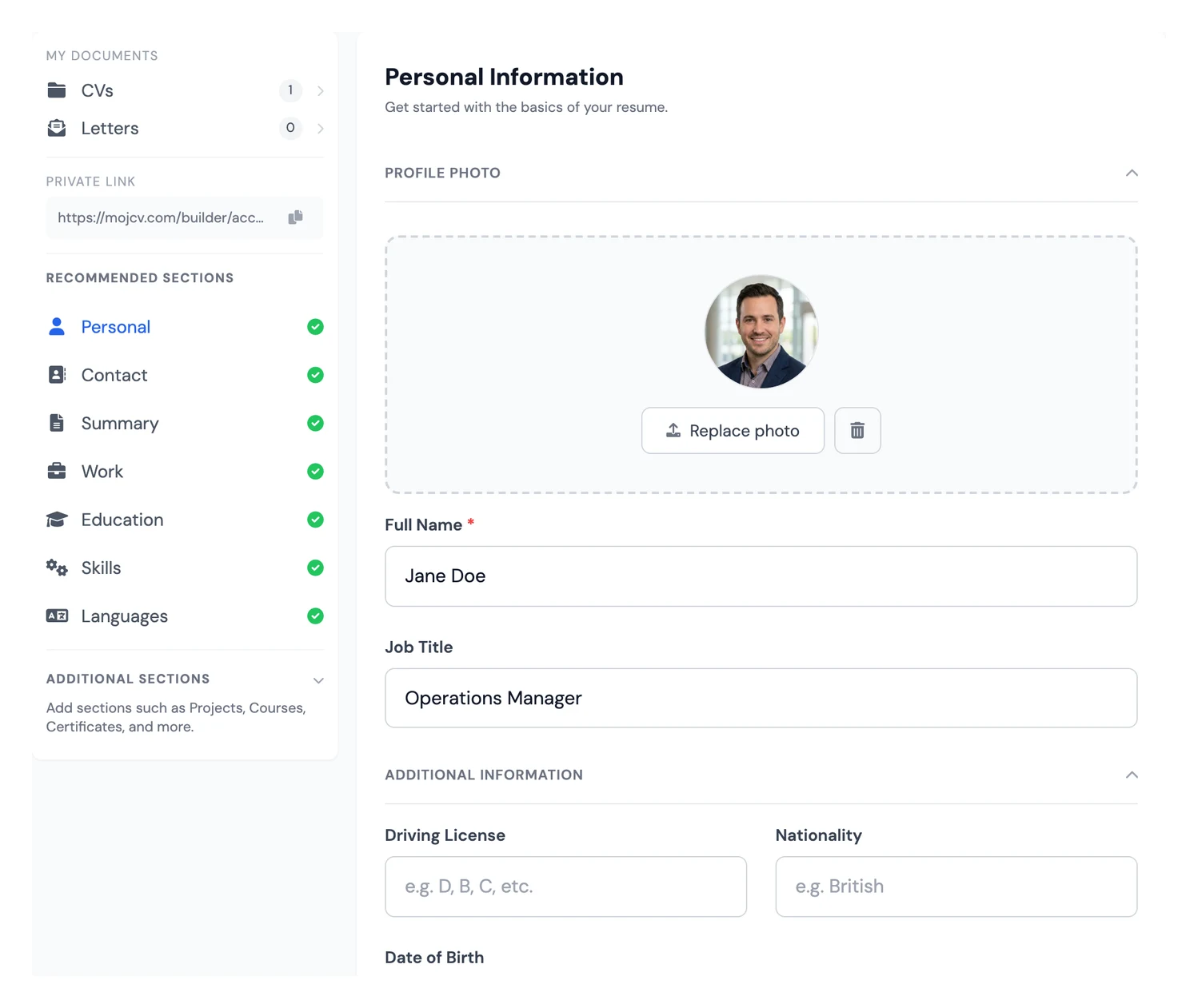Expand the Additional Sections chevron
Viewport: 1198px width, 1008px height.
pyautogui.click(x=318, y=680)
